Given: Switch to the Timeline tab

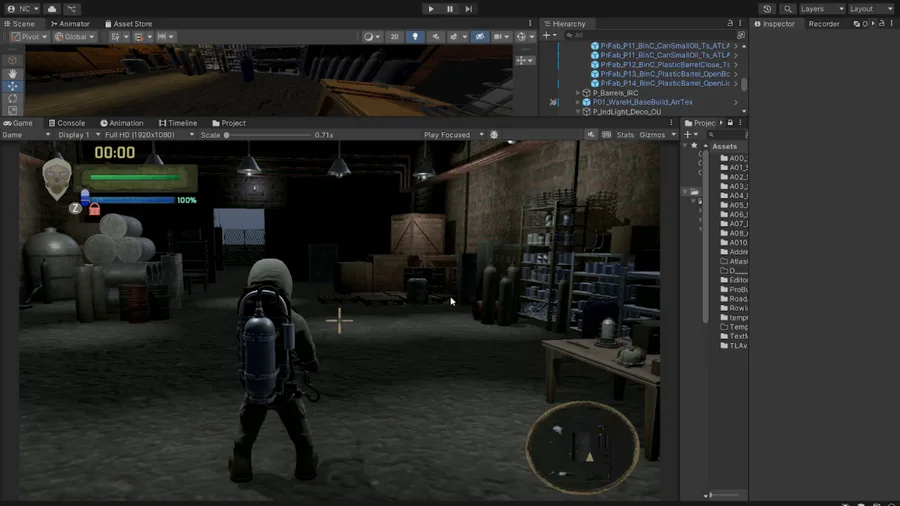Looking at the screenshot, I should tap(178, 123).
